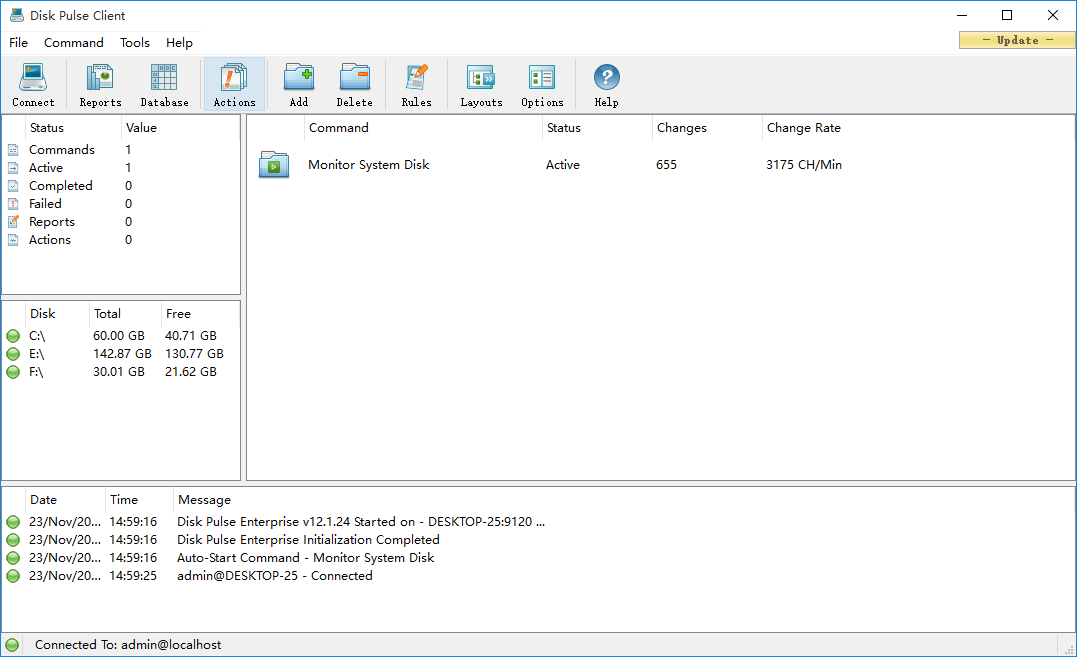This screenshot has width=1077, height=657.
Task: Click the Completed status label
Action: point(60,186)
